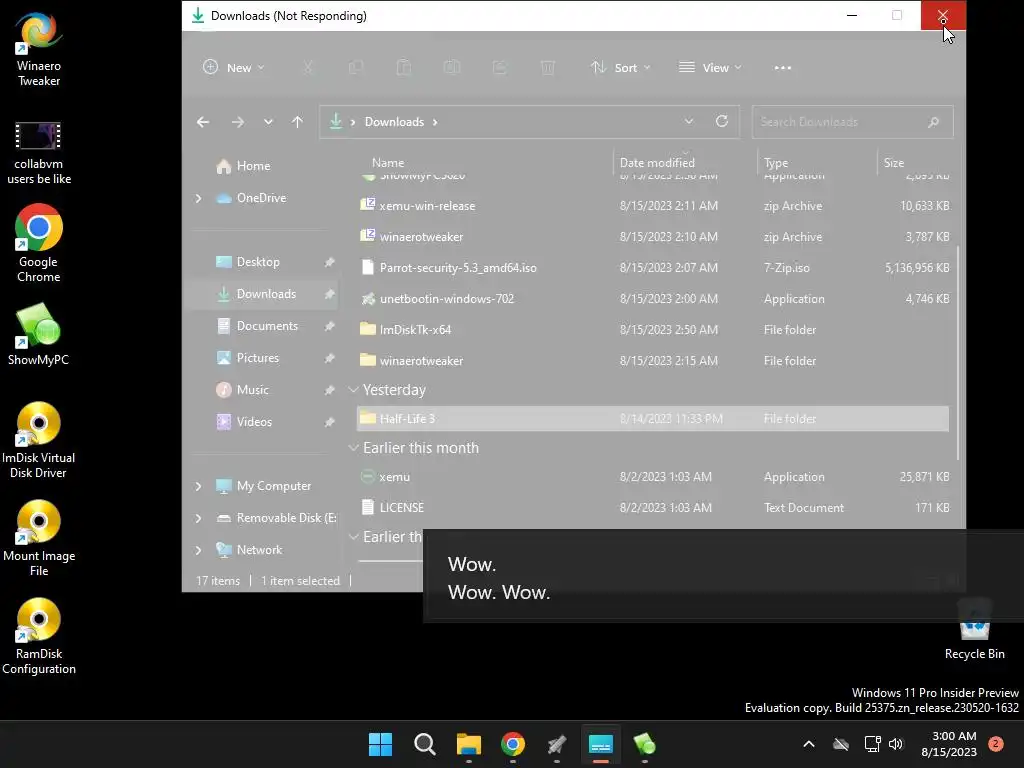Go up one folder level

[x=297, y=122]
